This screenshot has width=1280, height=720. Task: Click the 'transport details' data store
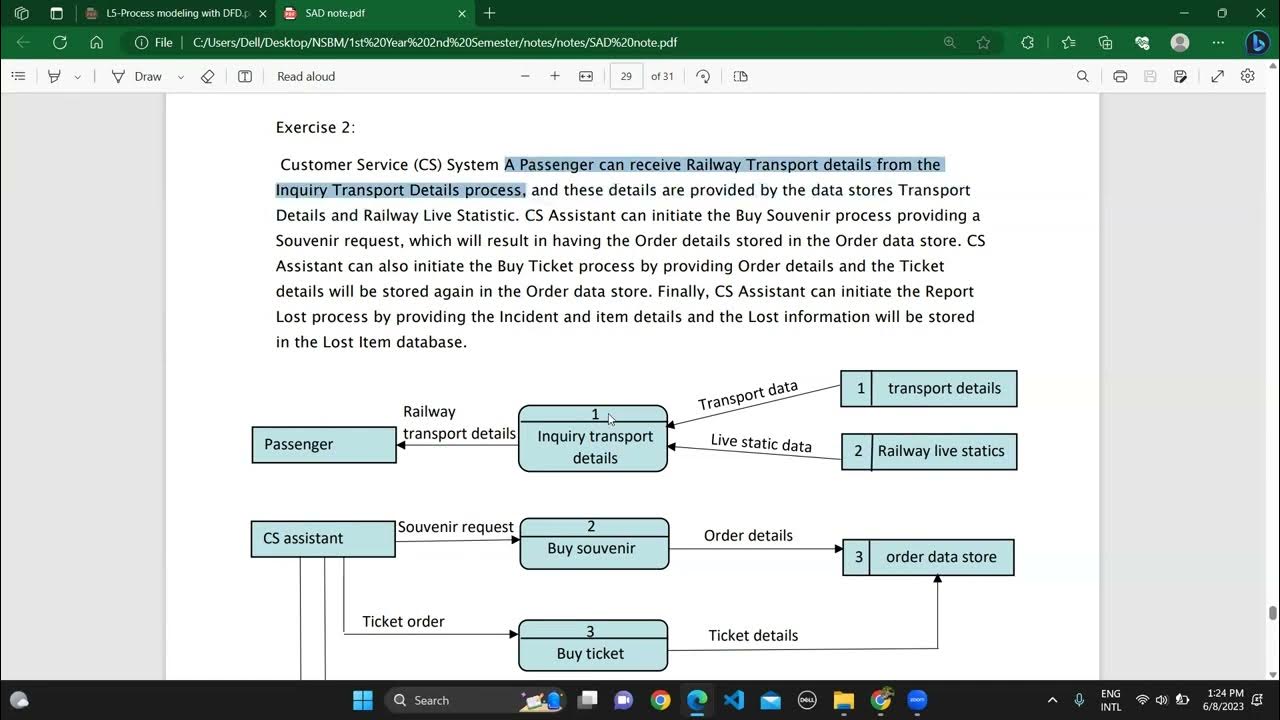pos(929,388)
